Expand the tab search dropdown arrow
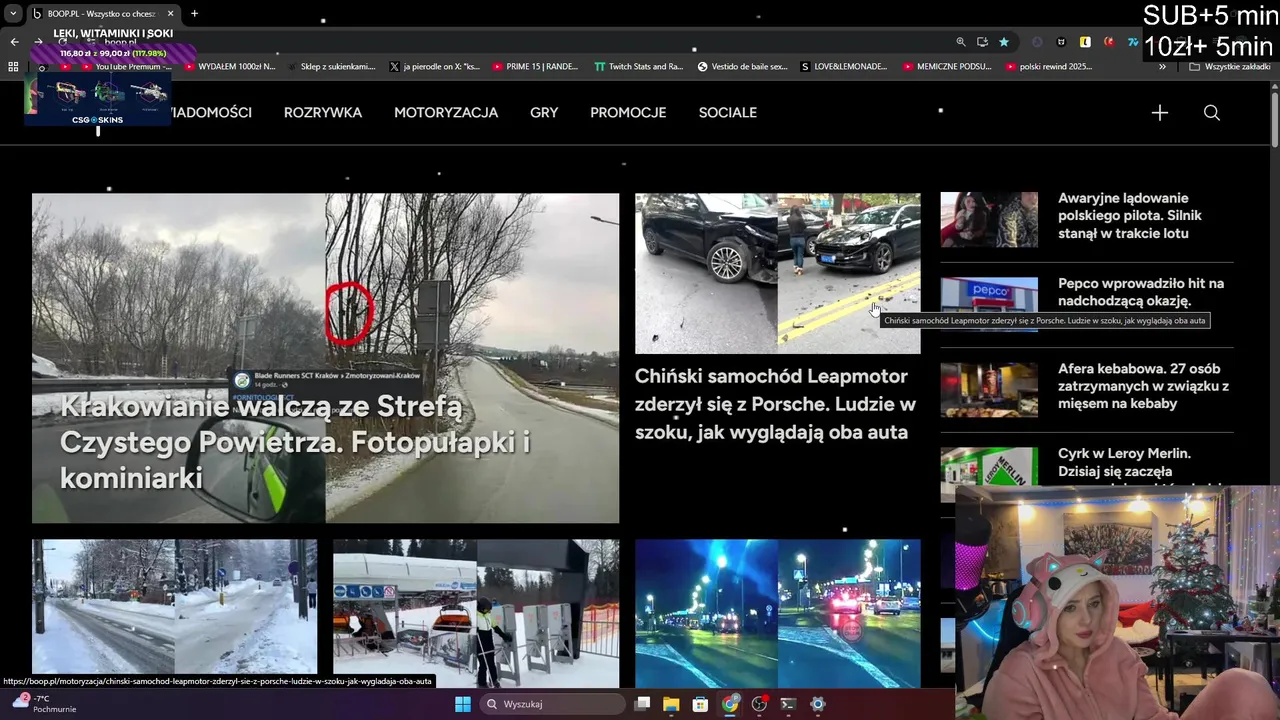Viewport: 1280px width, 720px height. (x=13, y=14)
